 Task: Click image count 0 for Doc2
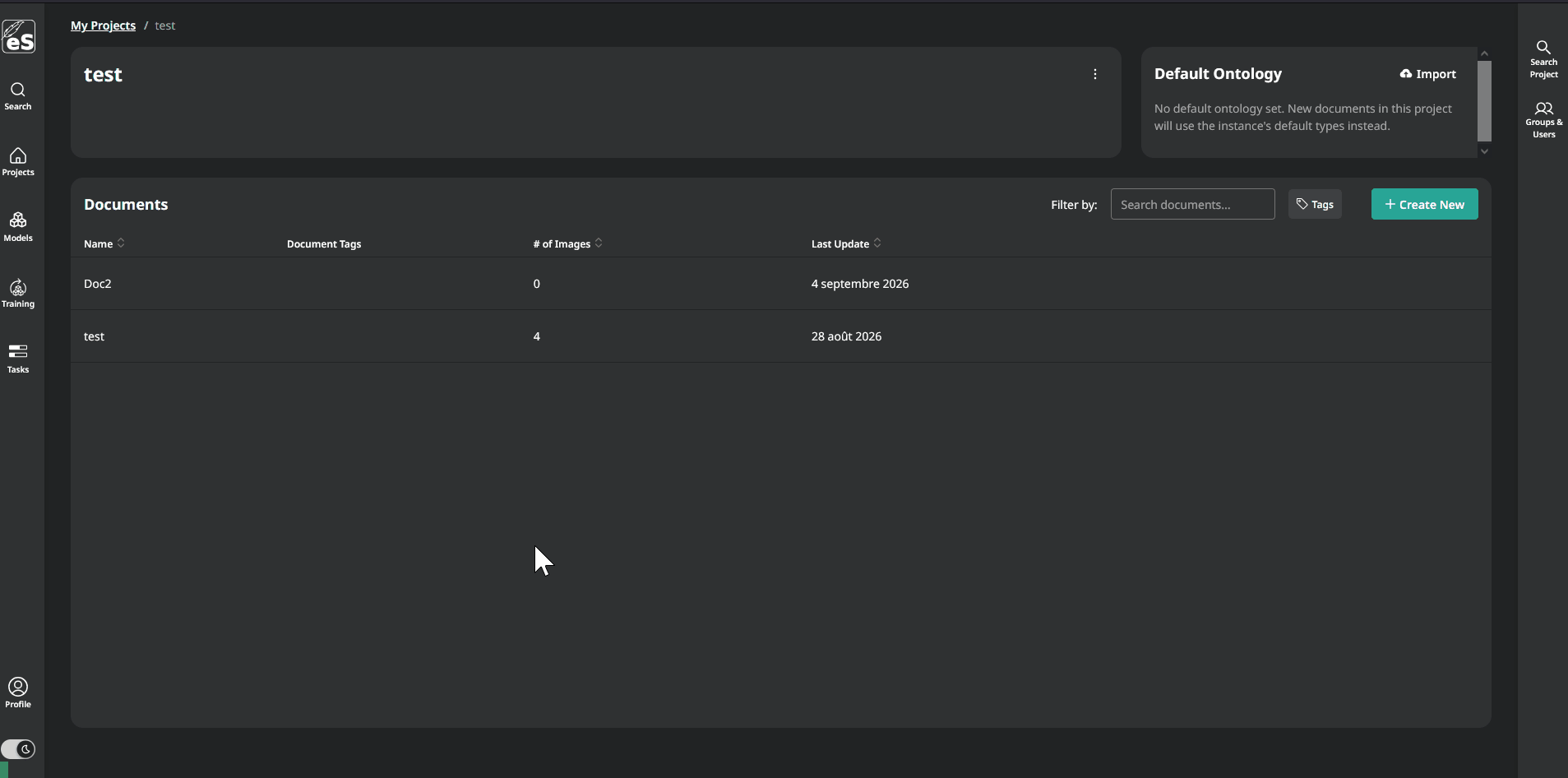(537, 284)
